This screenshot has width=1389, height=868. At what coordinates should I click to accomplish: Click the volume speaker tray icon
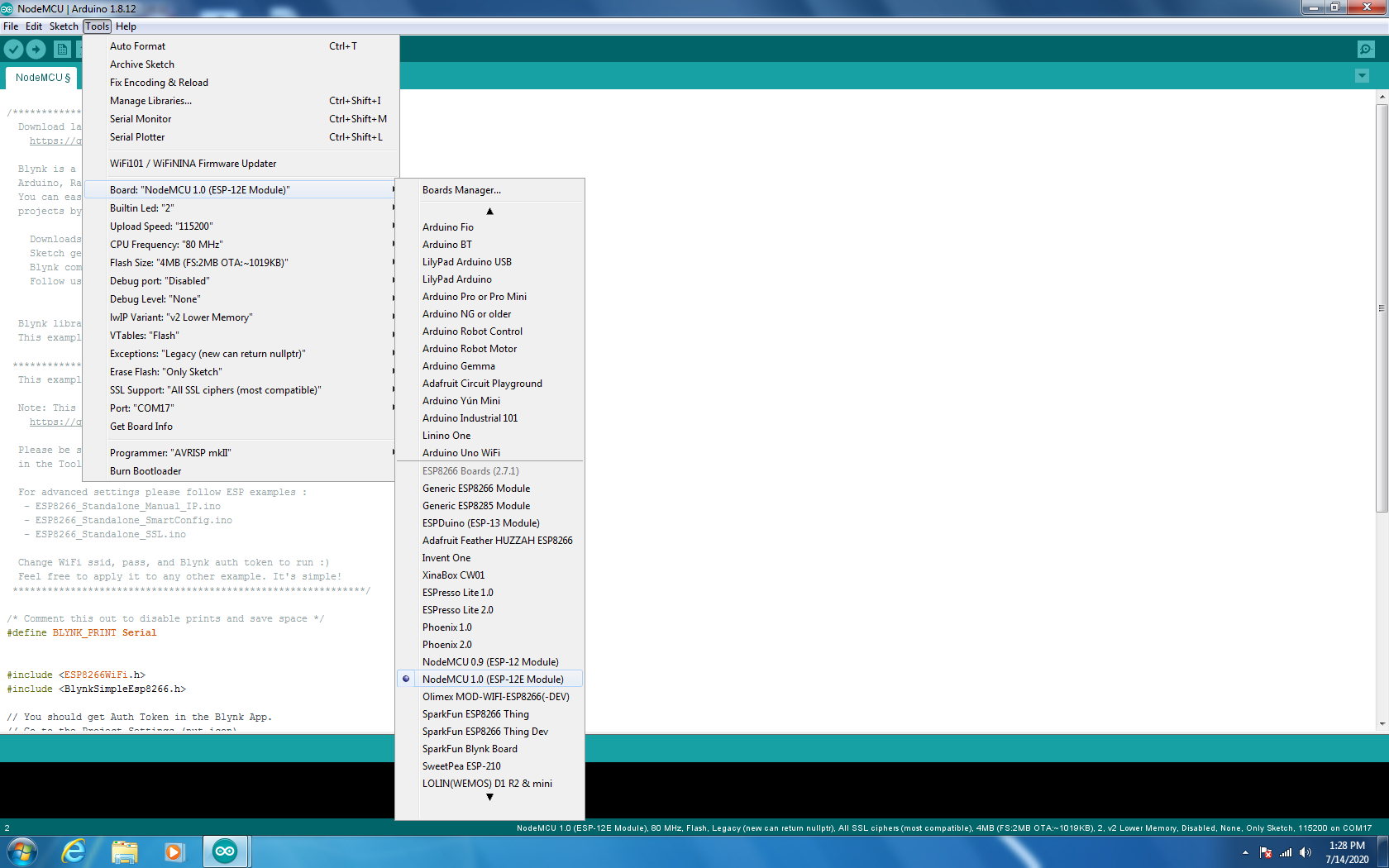pos(1305,852)
